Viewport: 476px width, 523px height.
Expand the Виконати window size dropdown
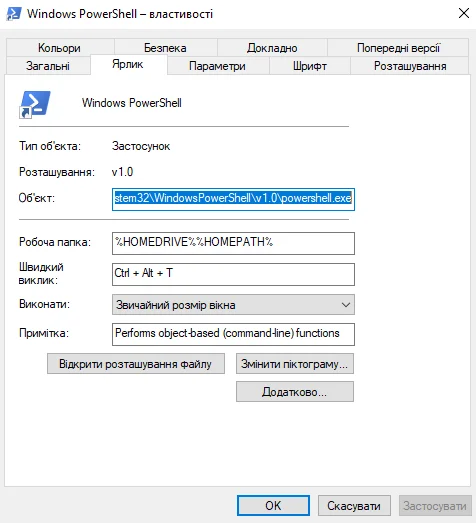tap(233, 305)
